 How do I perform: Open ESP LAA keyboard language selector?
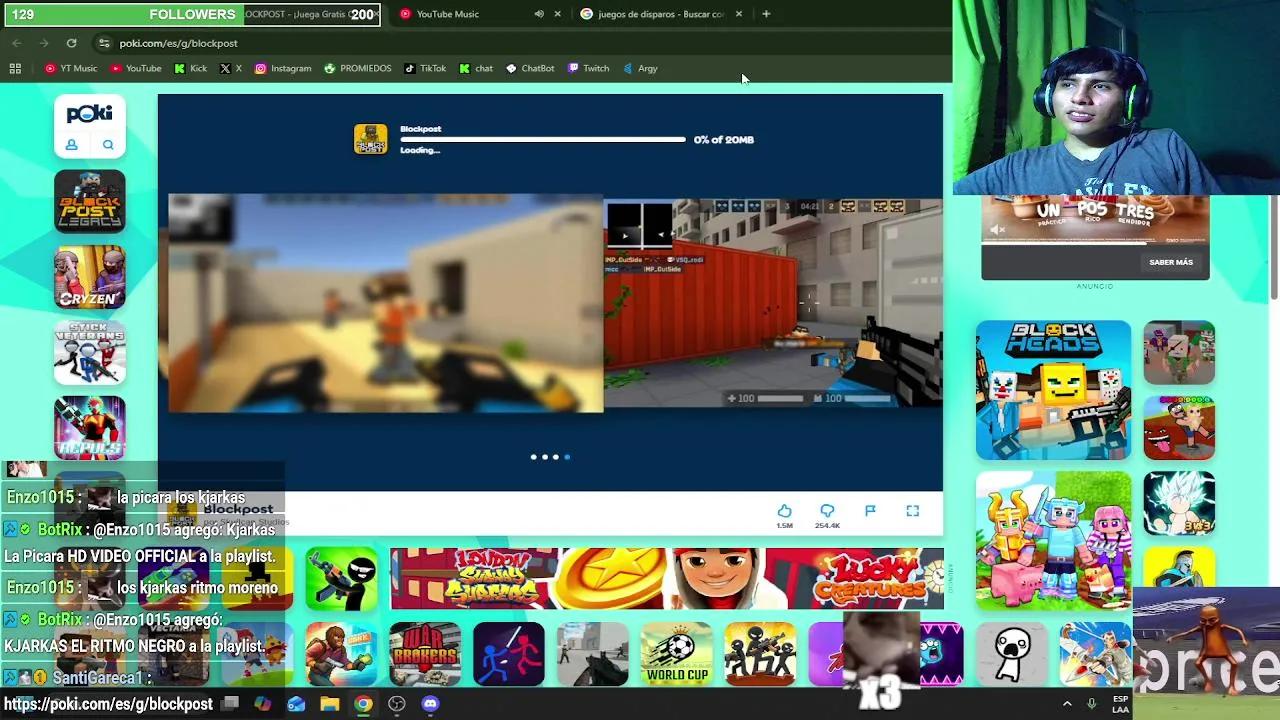click(1120, 704)
